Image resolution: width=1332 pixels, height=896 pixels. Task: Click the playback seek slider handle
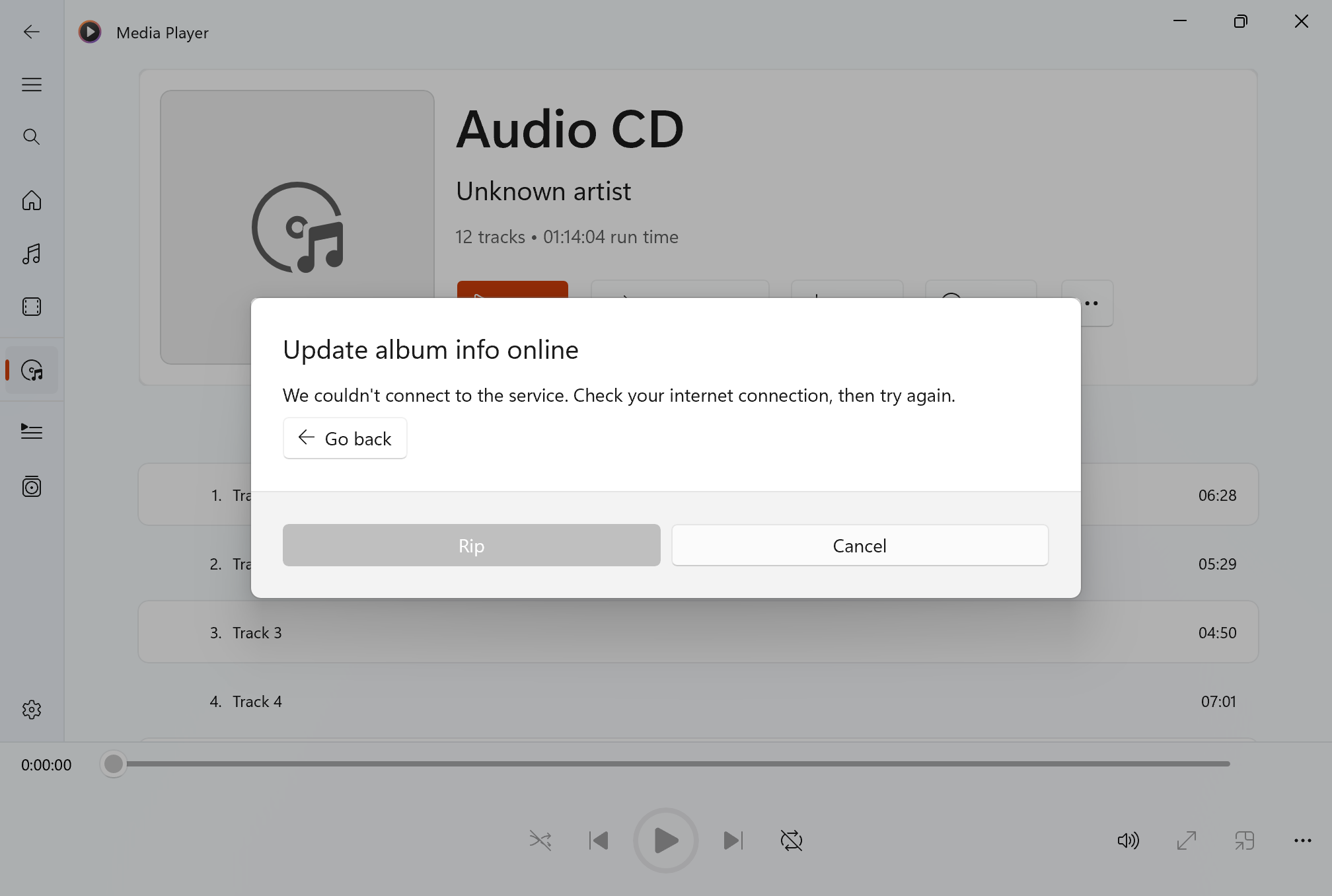point(114,764)
